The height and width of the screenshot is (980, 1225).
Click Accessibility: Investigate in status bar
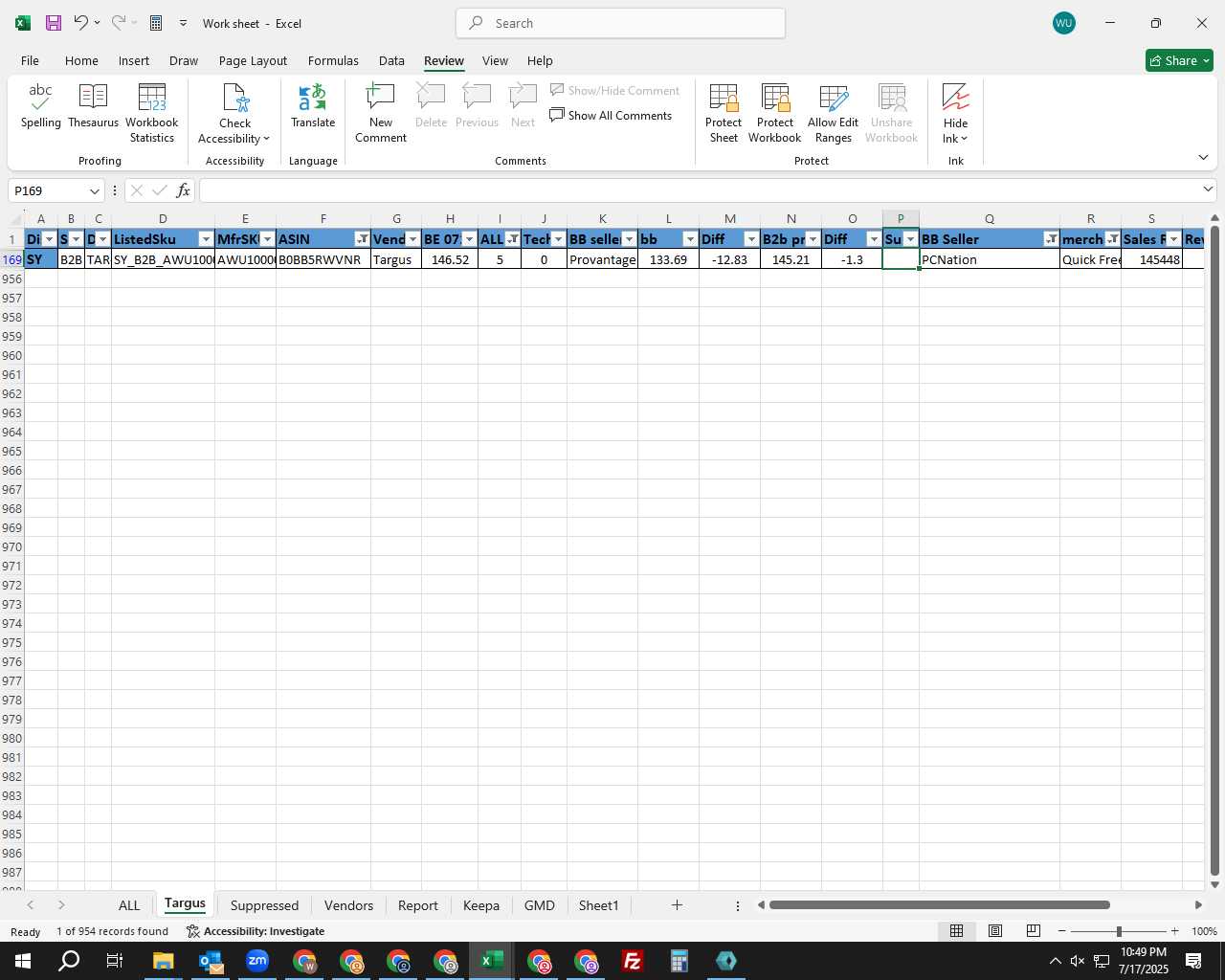pos(256,931)
